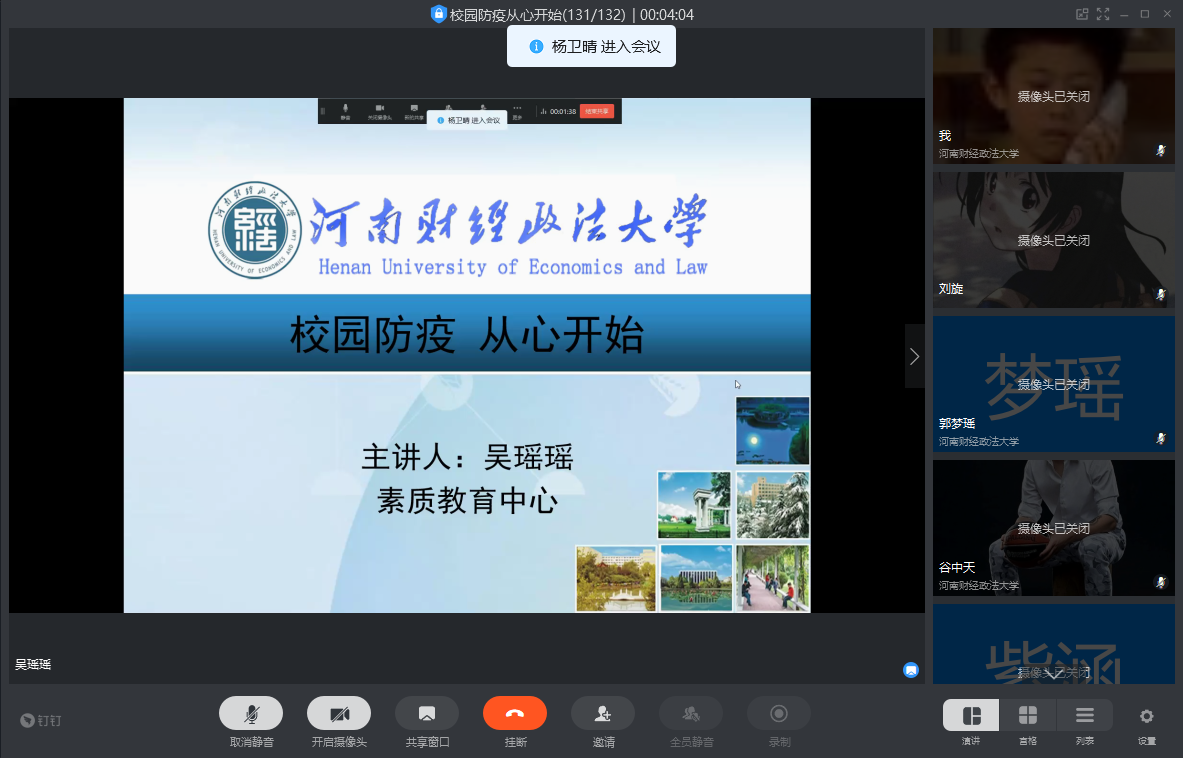Click the slide title 校园防疫 从心开始
Viewport: 1183px width, 758px height.
click(x=467, y=335)
